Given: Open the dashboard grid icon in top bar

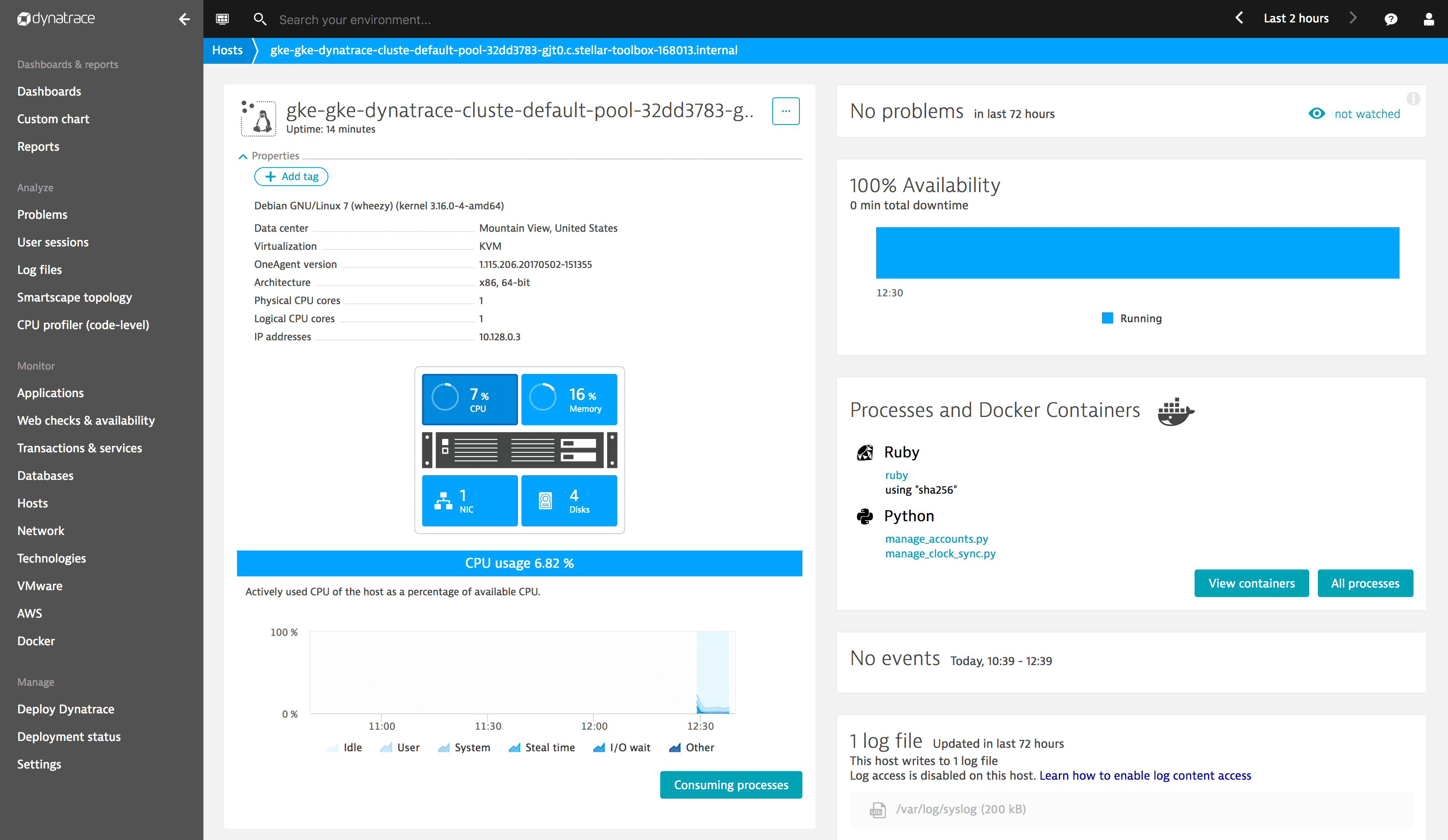Looking at the screenshot, I should coord(222,19).
